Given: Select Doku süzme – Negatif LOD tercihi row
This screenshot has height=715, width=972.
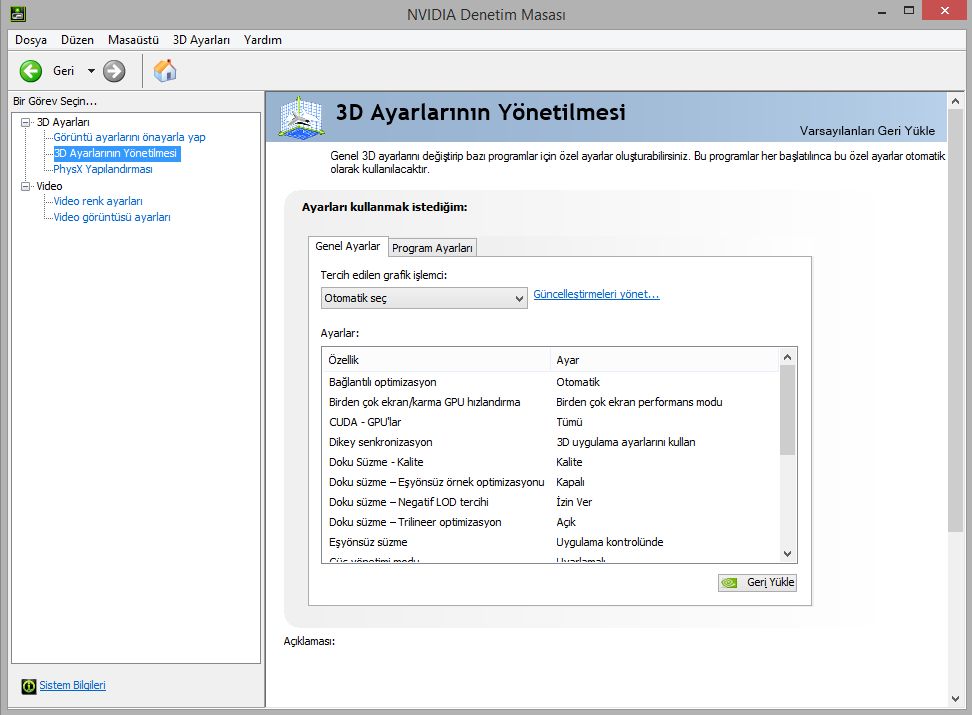Looking at the screenshot, I should point(550,502).
